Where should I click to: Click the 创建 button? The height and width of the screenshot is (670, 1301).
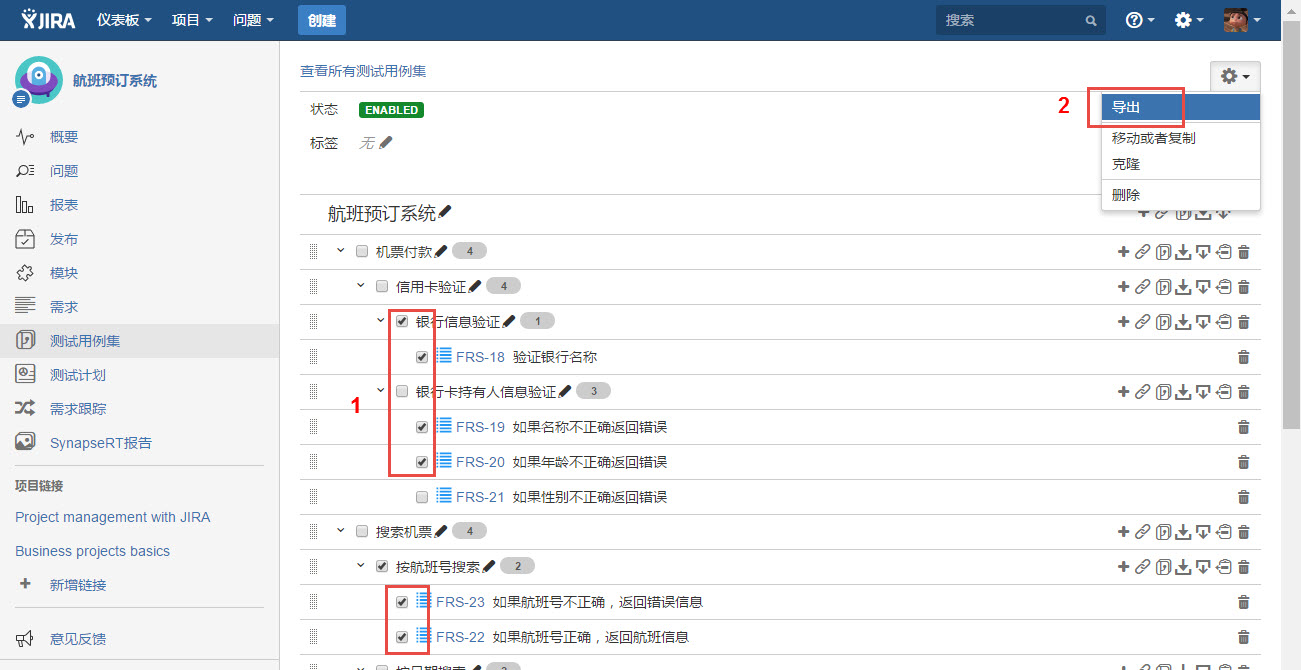pos(322,20)
